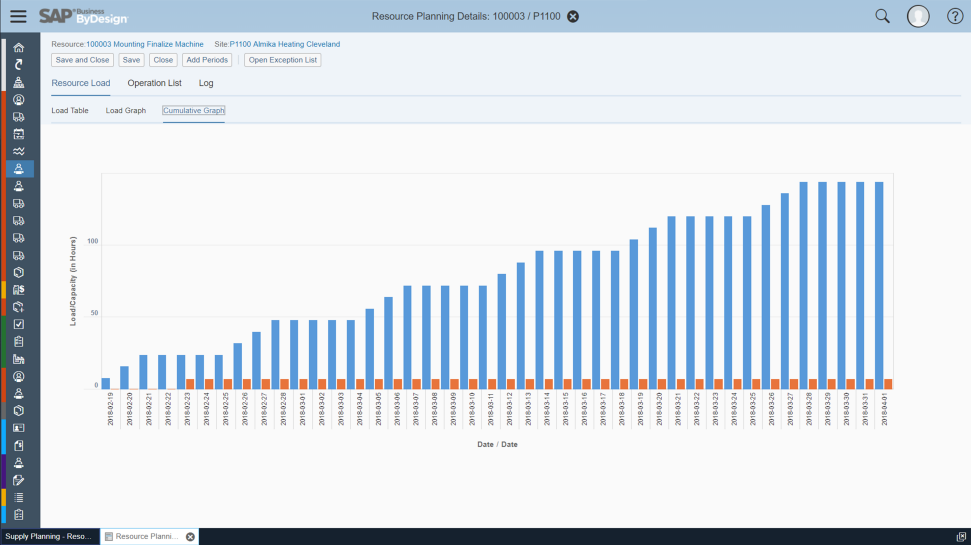Go to Home in sidebar
This screenshot has width=971, height=545.
point(19,48)
